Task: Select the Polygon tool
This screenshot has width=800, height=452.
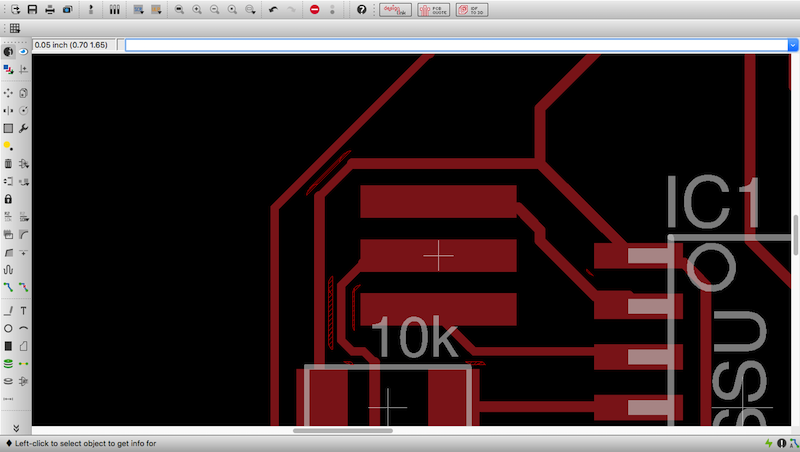Action: pyautogui.click(x=23, y=346)
